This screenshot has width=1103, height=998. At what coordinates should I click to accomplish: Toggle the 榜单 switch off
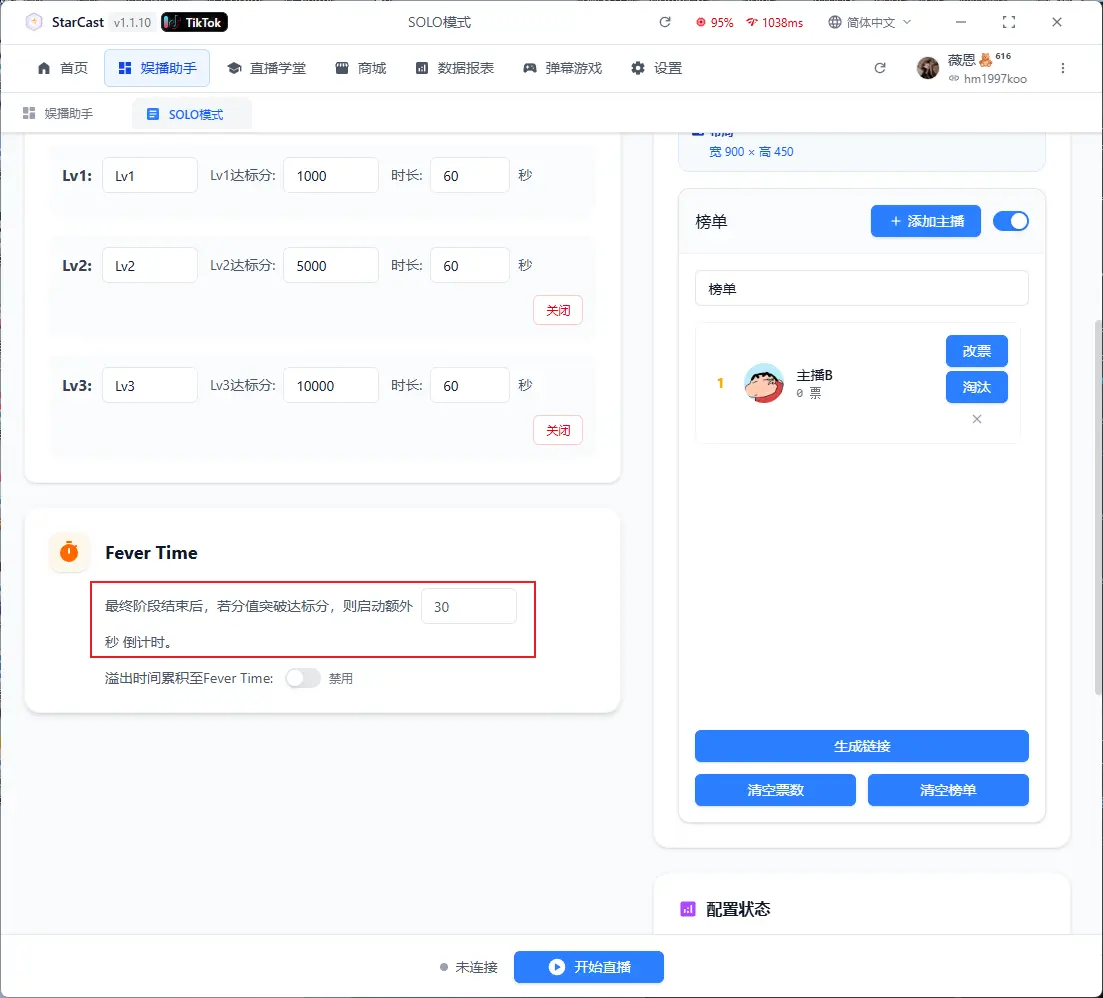[1010, 221]
